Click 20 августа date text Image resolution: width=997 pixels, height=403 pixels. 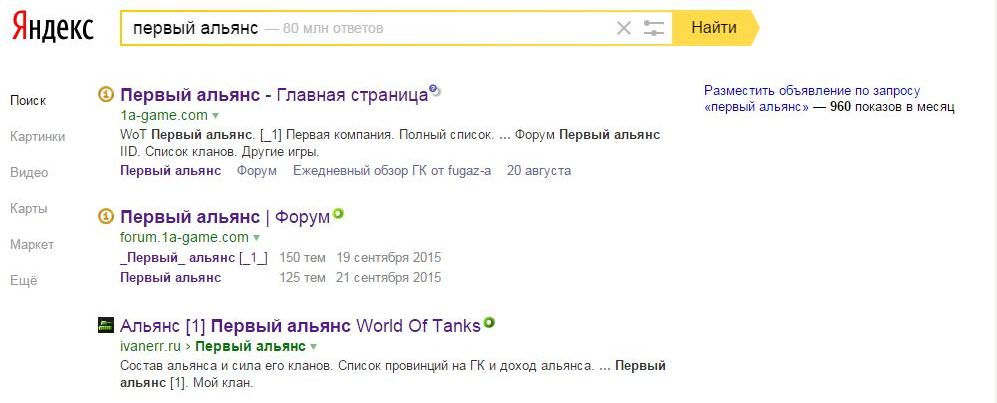539,170
